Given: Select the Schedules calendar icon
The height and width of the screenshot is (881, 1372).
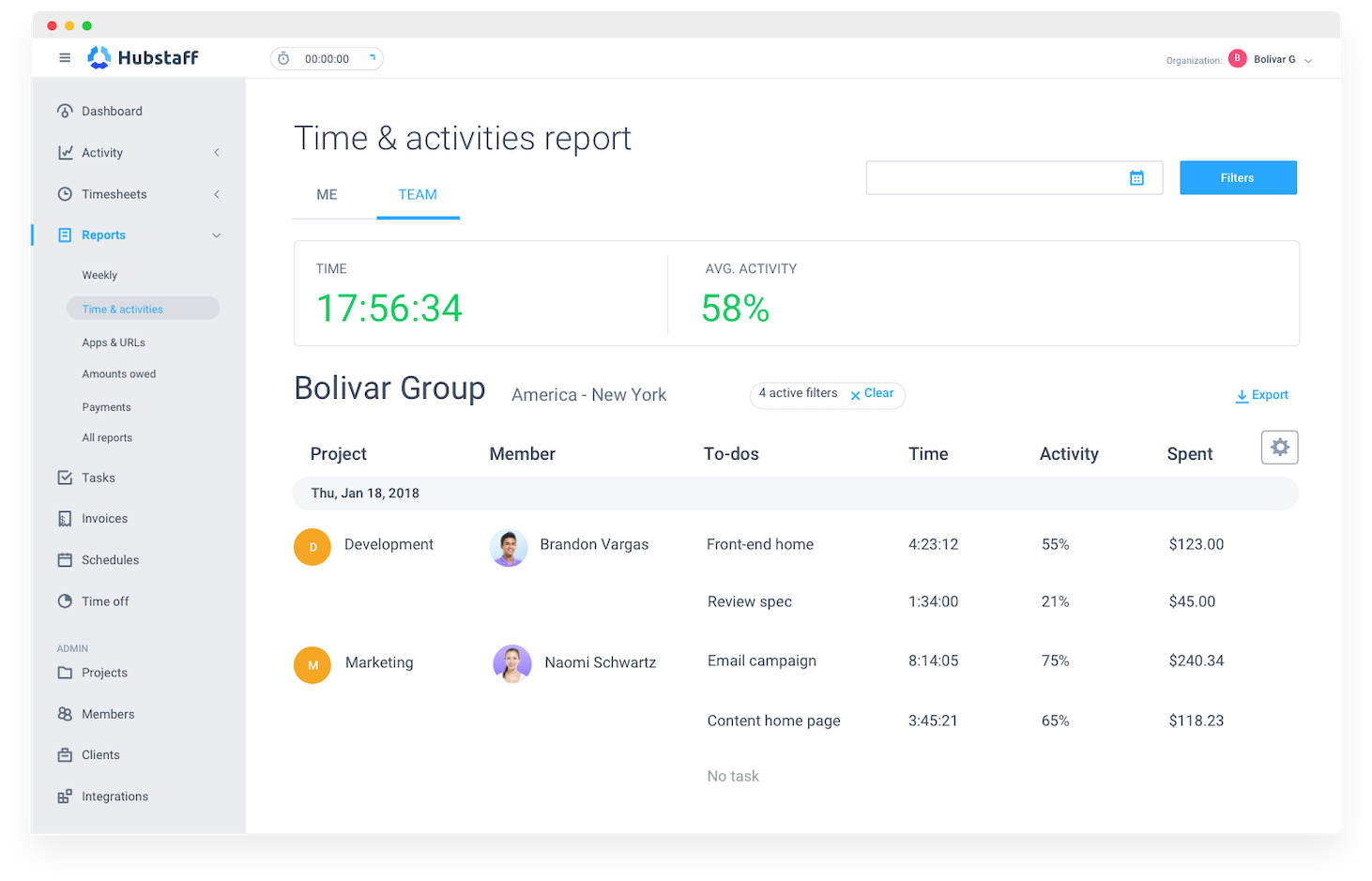Looking at the screenshot, I should 64,559.
